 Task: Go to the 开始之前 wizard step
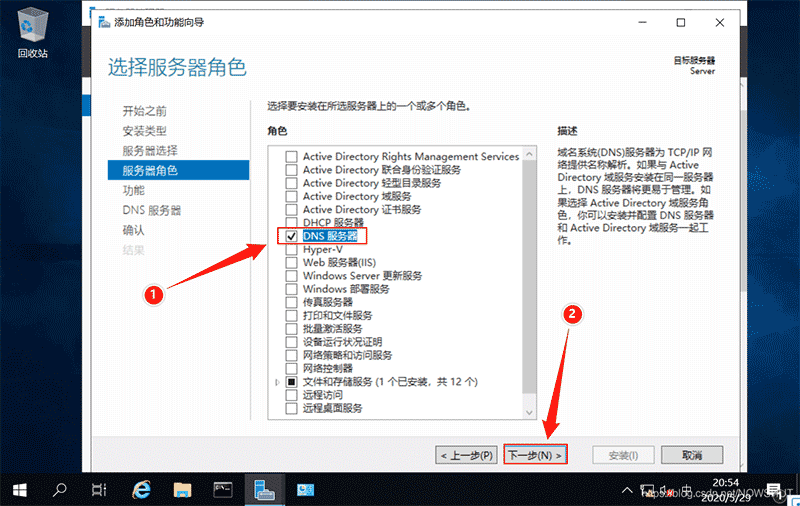(144, 111)
